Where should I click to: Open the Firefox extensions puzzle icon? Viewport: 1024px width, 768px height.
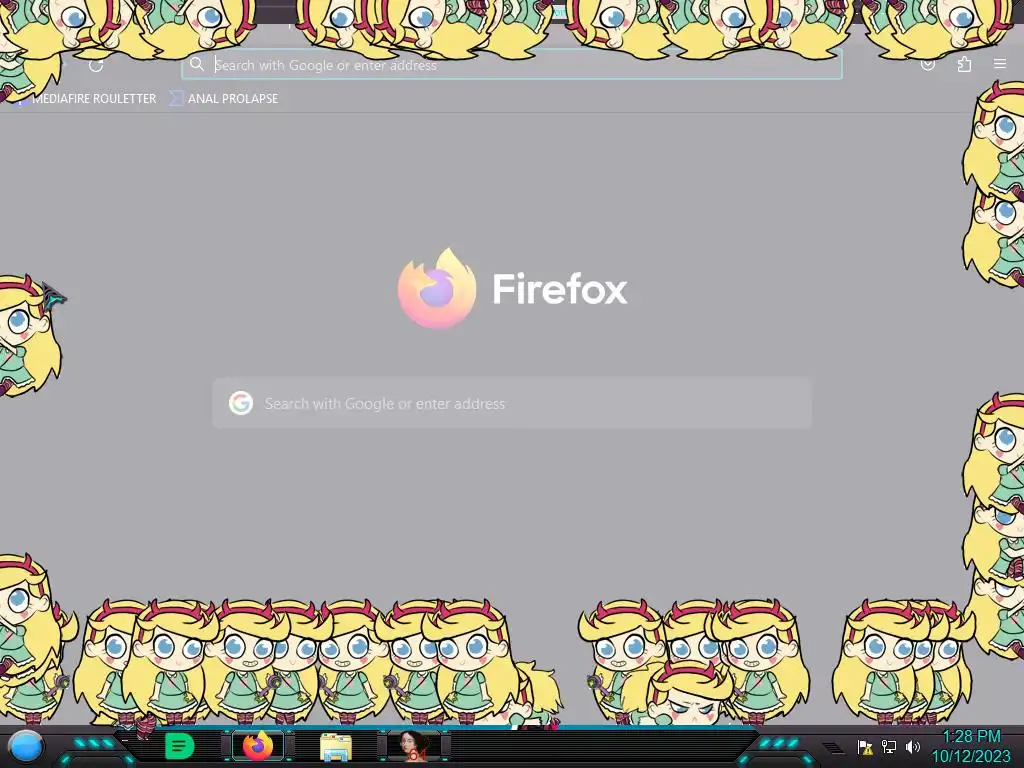(x=964, y=64)
